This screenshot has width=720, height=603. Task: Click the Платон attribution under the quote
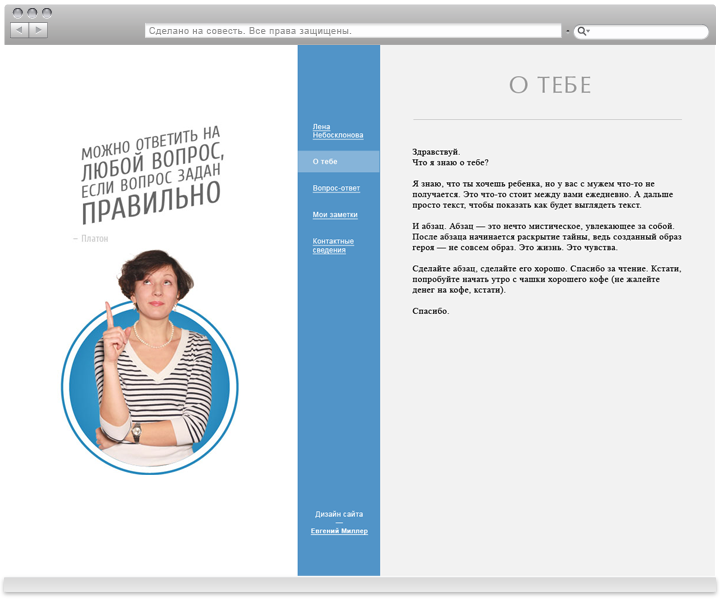pos(92,239)
